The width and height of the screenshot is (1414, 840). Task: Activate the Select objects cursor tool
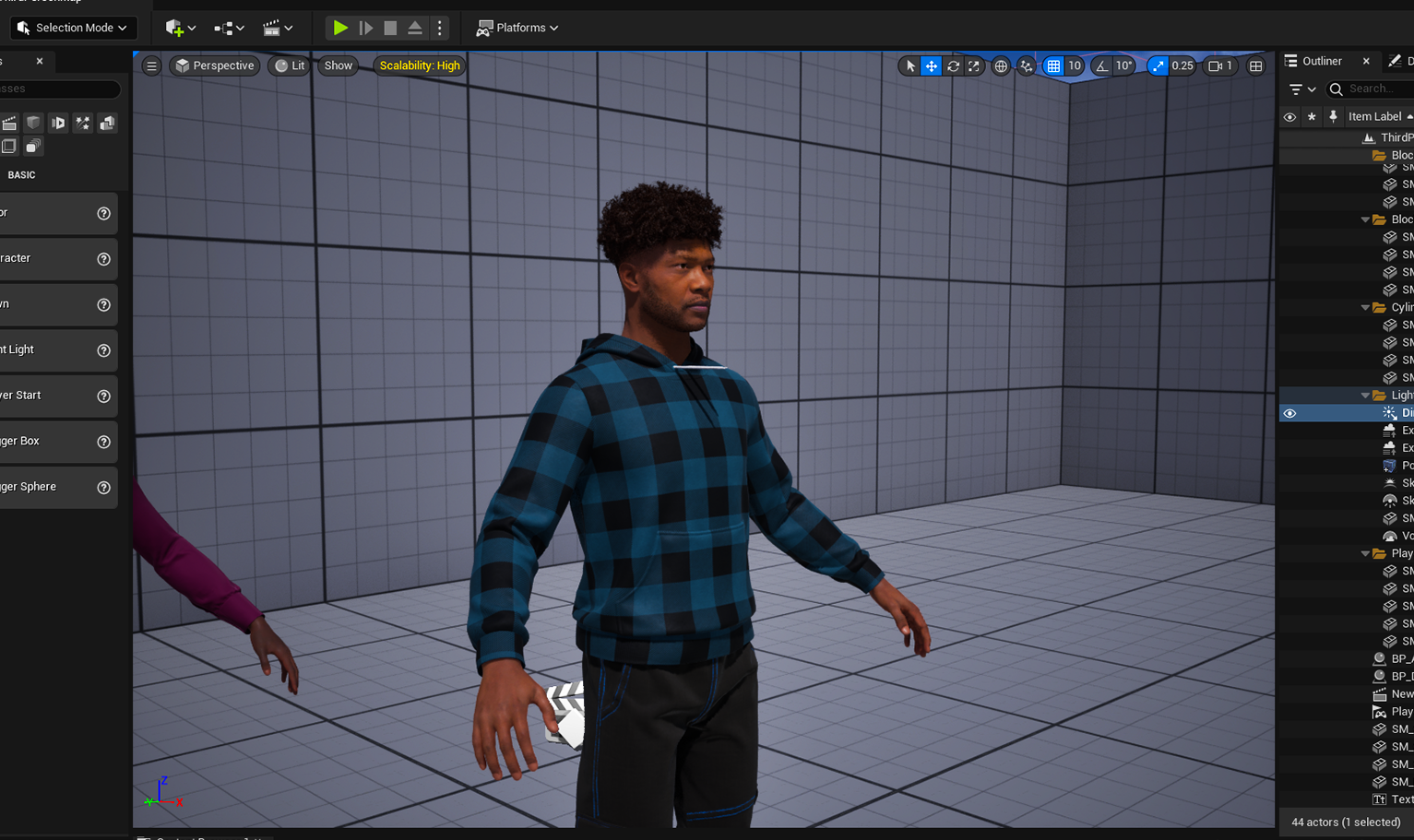pos(910,65)
